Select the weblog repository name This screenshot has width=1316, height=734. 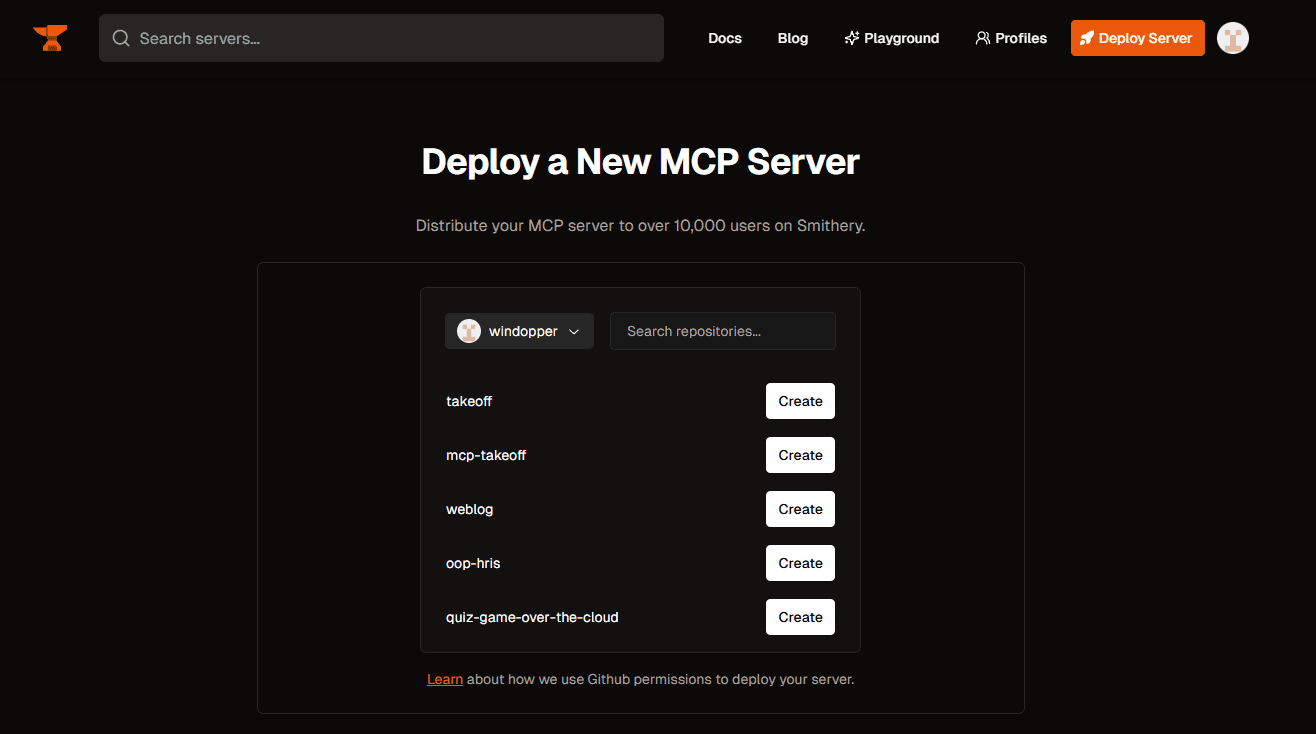pos(470,509)
